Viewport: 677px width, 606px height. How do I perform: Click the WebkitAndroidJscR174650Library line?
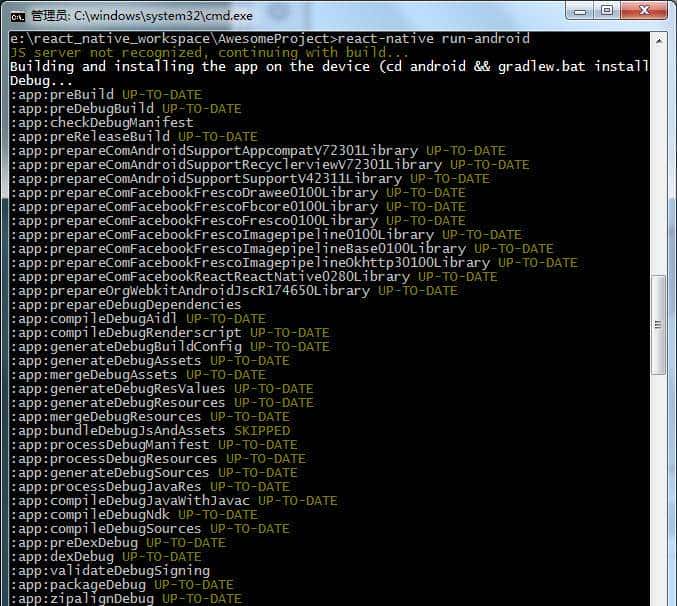[234, 290]
